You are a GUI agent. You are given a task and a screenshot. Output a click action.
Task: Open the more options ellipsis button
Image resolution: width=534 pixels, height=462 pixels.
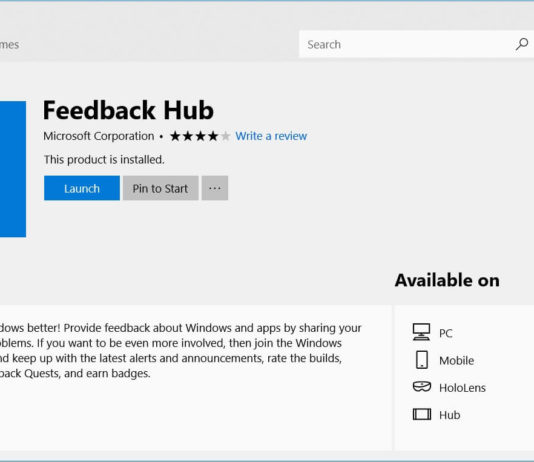click(215, 188)
